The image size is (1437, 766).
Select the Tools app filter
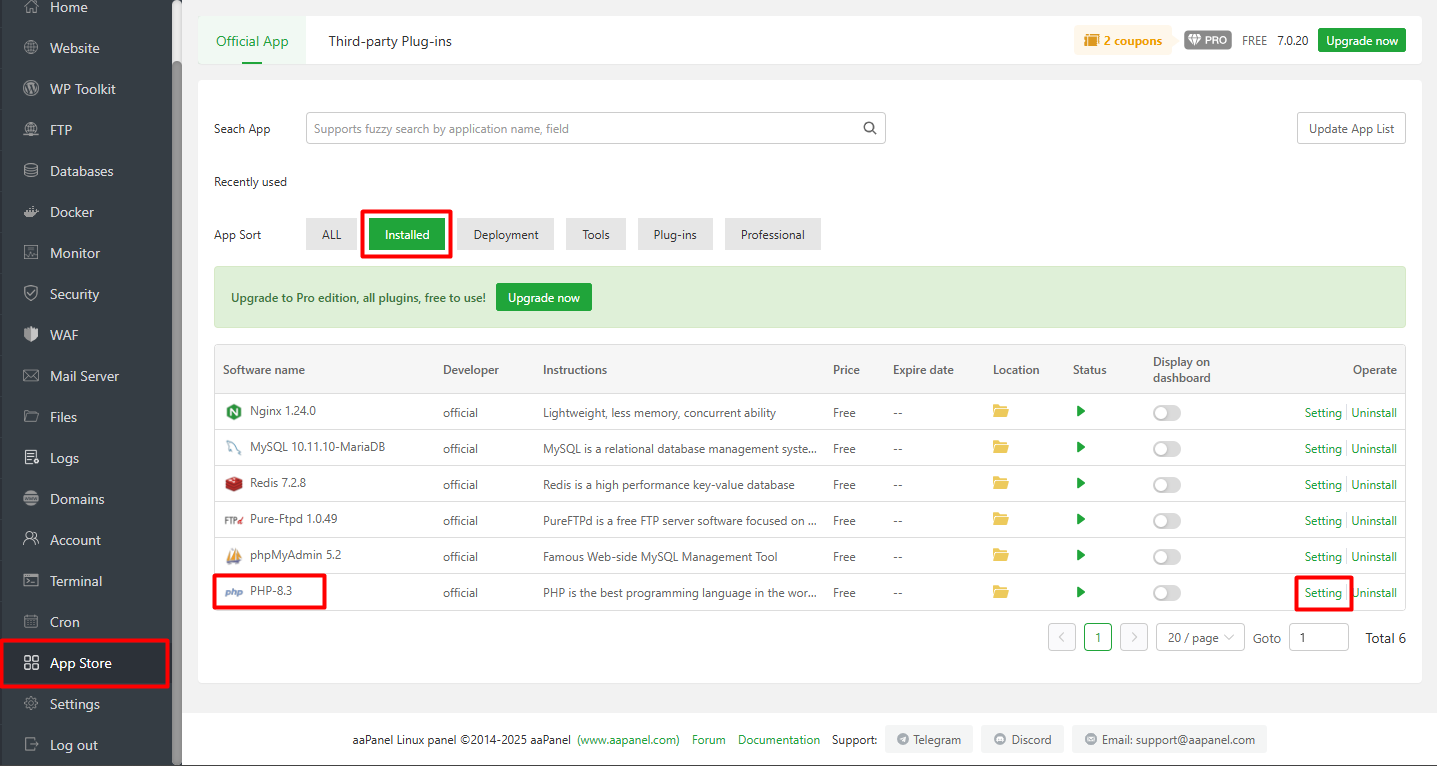pyautogui.click(x=596, y=234)
